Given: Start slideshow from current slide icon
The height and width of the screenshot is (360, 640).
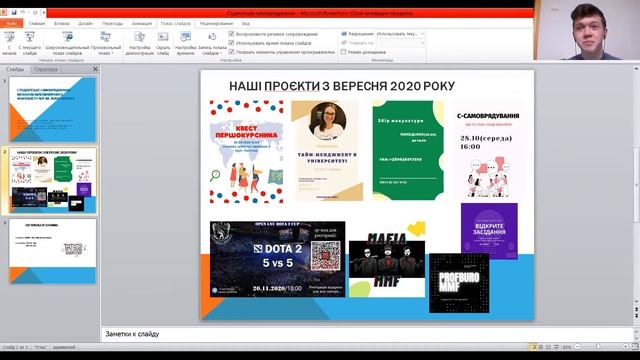Looking at the screenshot, I should click(30, 38).
